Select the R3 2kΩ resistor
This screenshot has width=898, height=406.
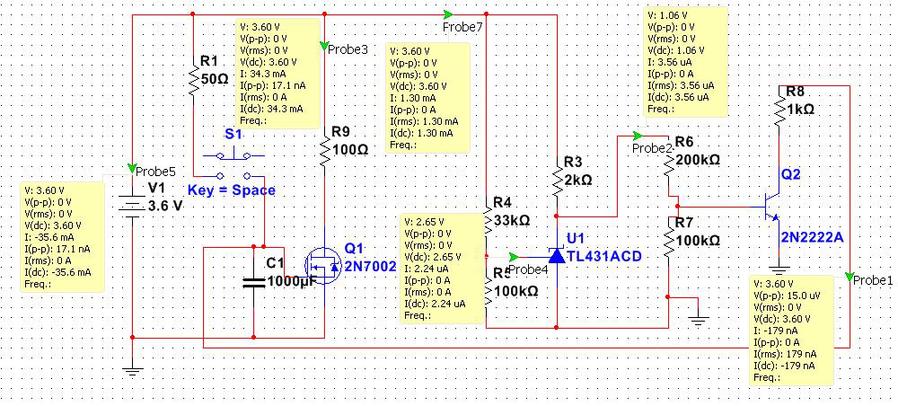pos(556,182)
